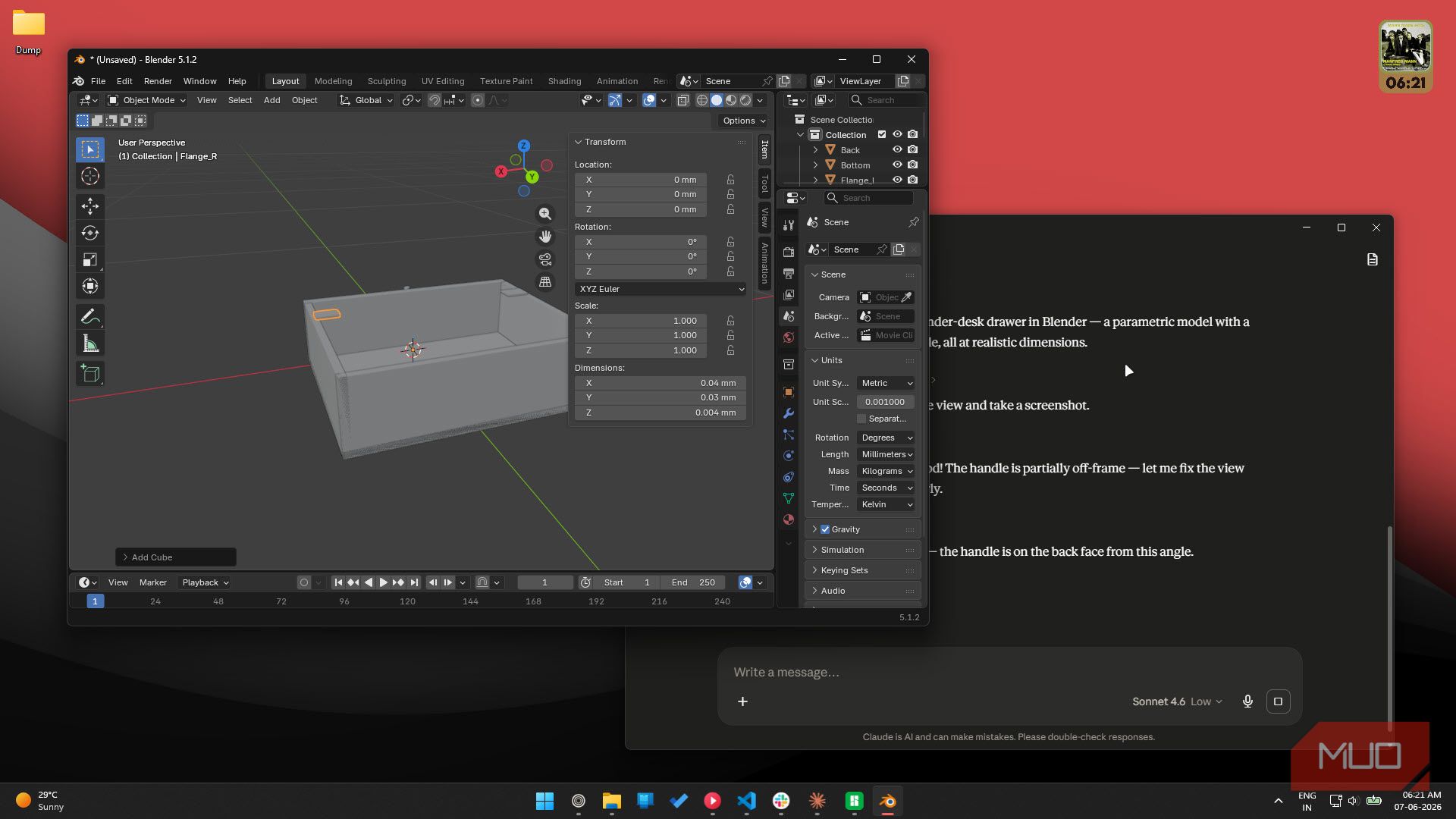Activate the Annotate pencil tool
The height and width of the screenshot is (819, 1456).
(90, 316)
